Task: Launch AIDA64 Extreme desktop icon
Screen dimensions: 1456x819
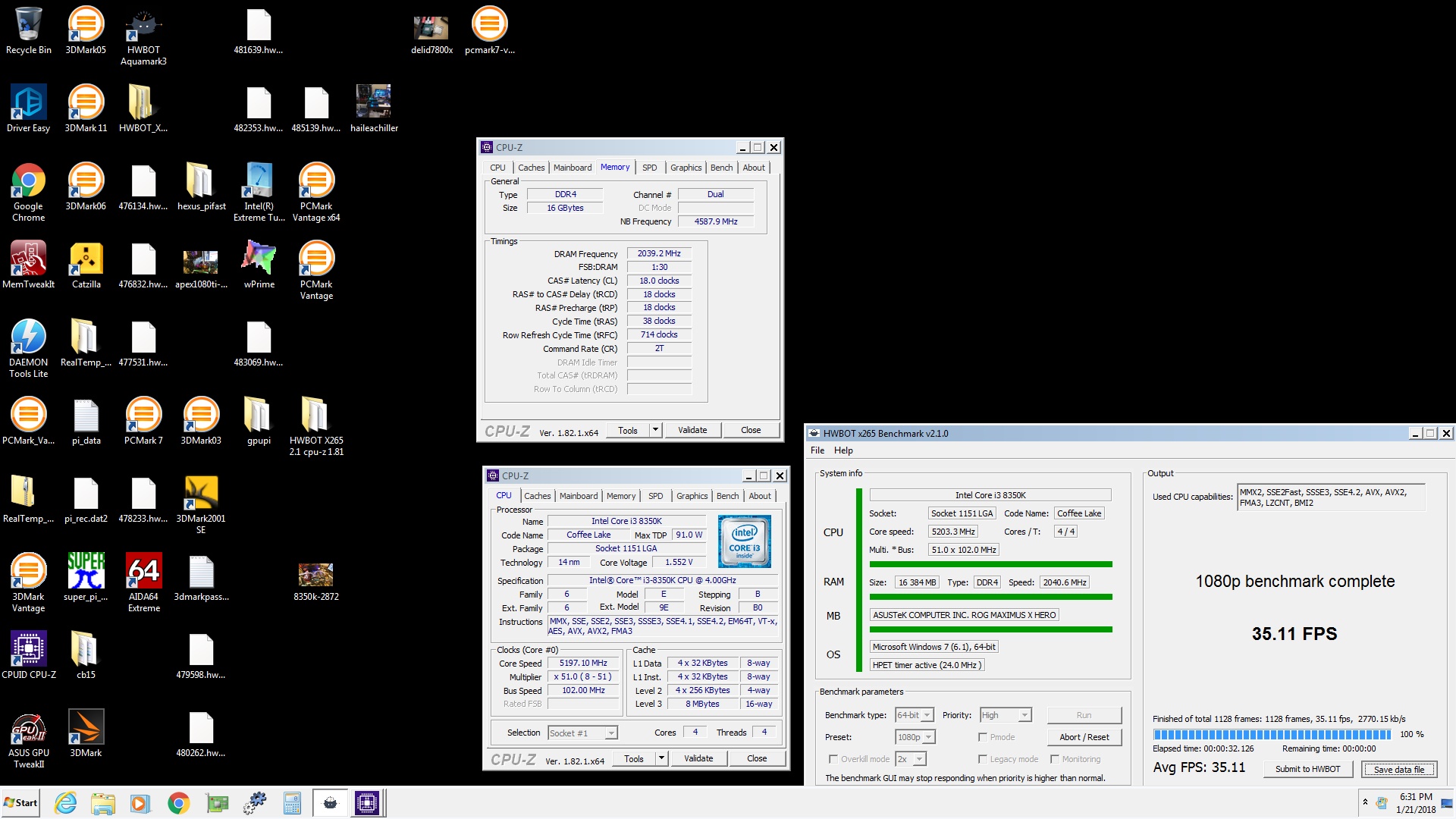Action: click(x=143, y=582)
